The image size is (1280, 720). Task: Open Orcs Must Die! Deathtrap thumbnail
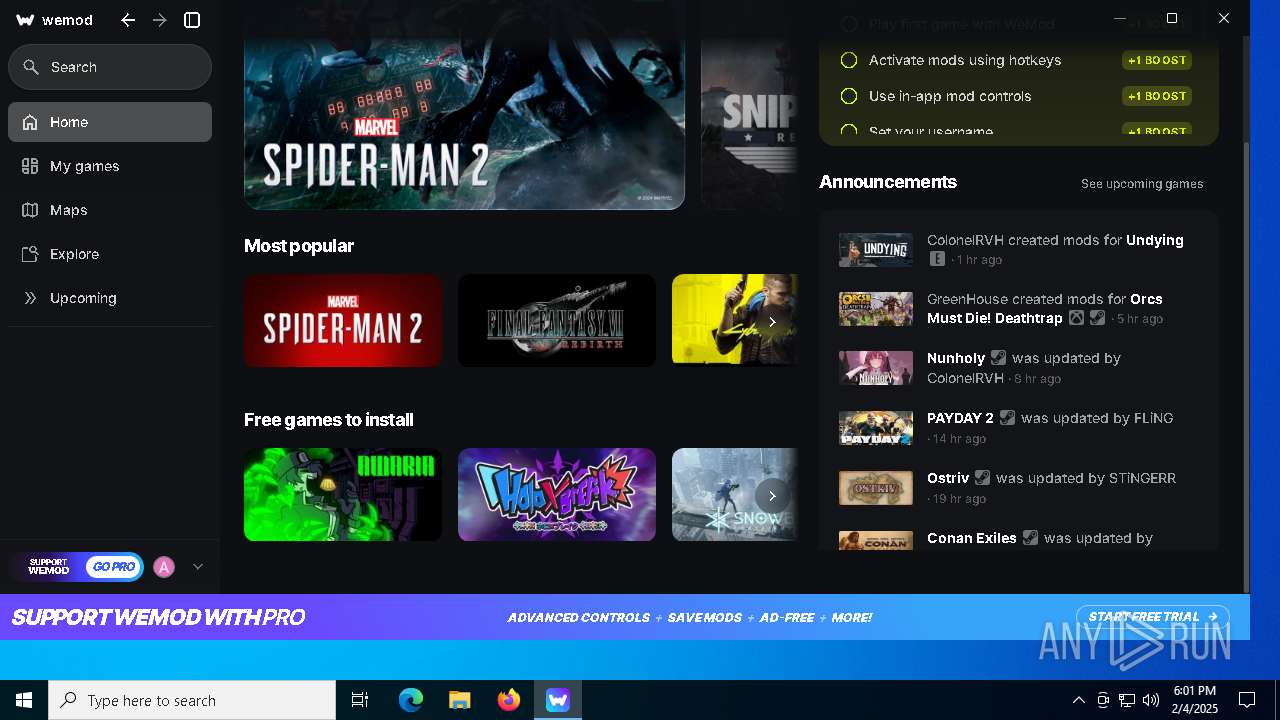click(876, 309)
